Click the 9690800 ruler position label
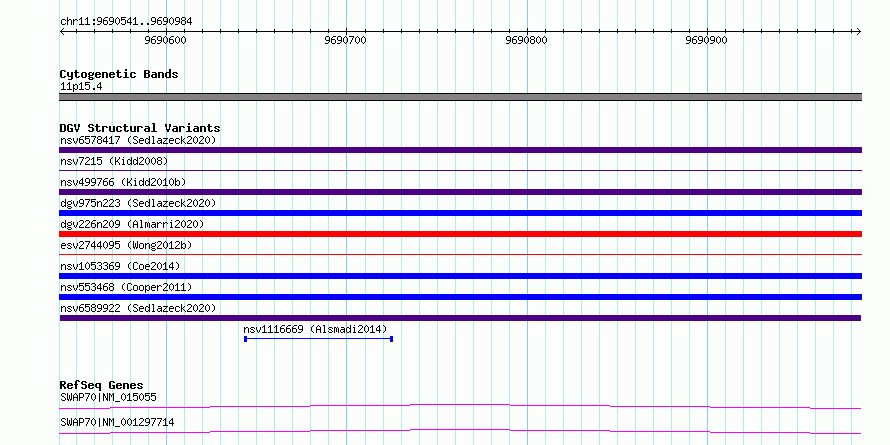The height and width of the screenshot is (445, 890). (526, 41)
